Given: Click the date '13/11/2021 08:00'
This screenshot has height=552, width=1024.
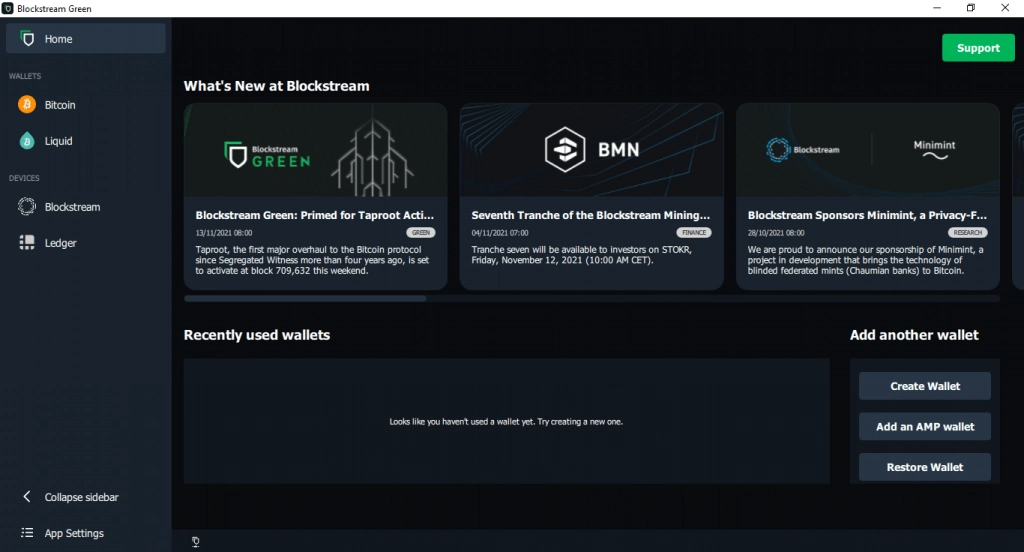Looking at the screenshot, I should pyautogui.click(x=223, y=233).
